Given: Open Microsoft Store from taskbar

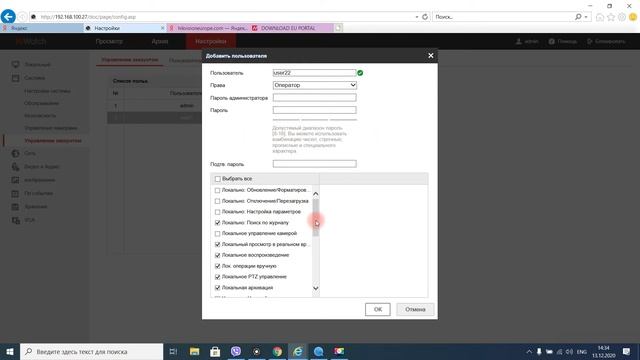Looking at the screenshot, I should point(215,351).
